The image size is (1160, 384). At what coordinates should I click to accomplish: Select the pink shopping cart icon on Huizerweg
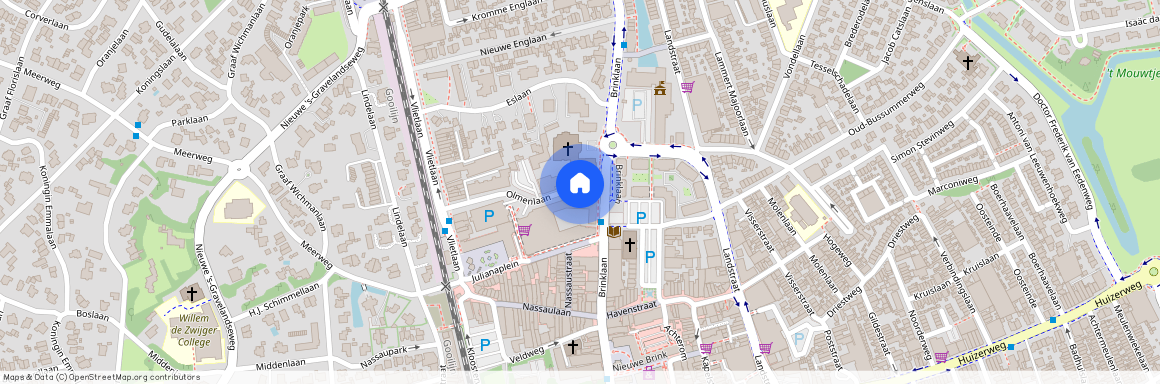(x=941, y=357)
